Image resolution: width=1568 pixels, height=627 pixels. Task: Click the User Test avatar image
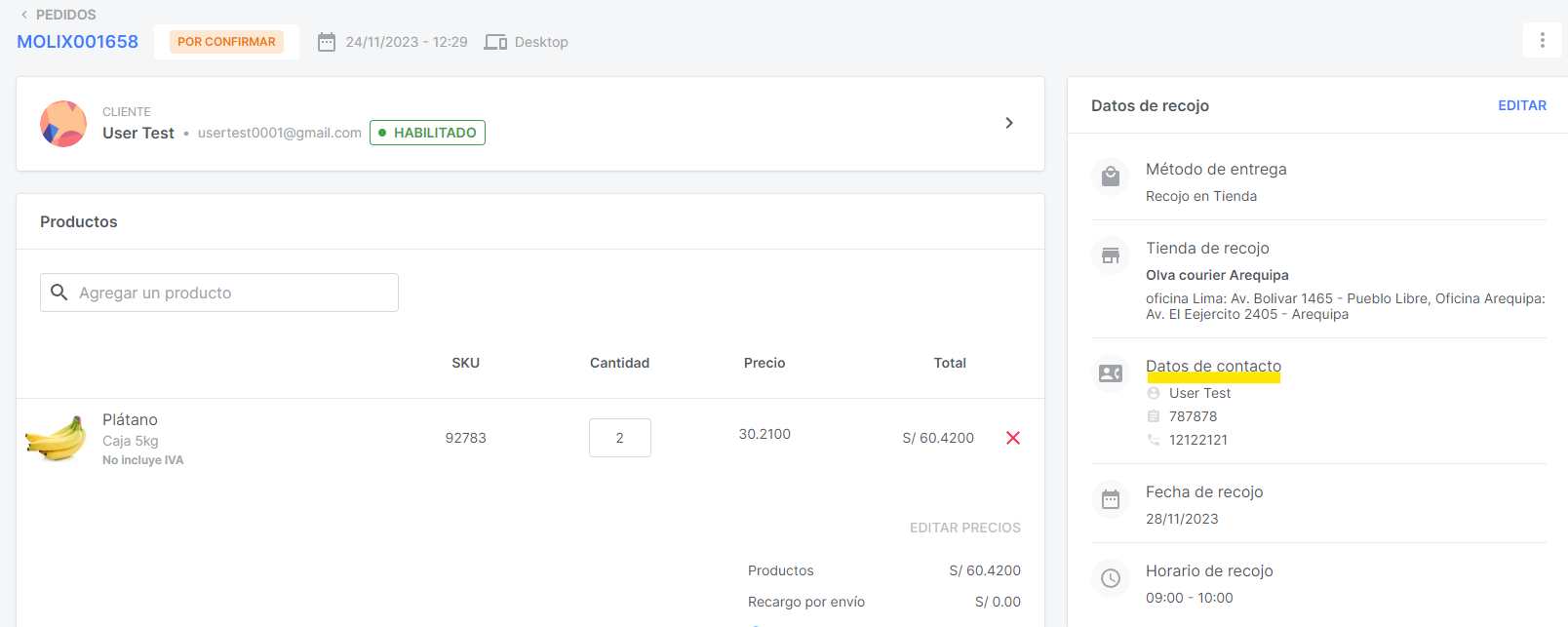(x=63, y=124)
